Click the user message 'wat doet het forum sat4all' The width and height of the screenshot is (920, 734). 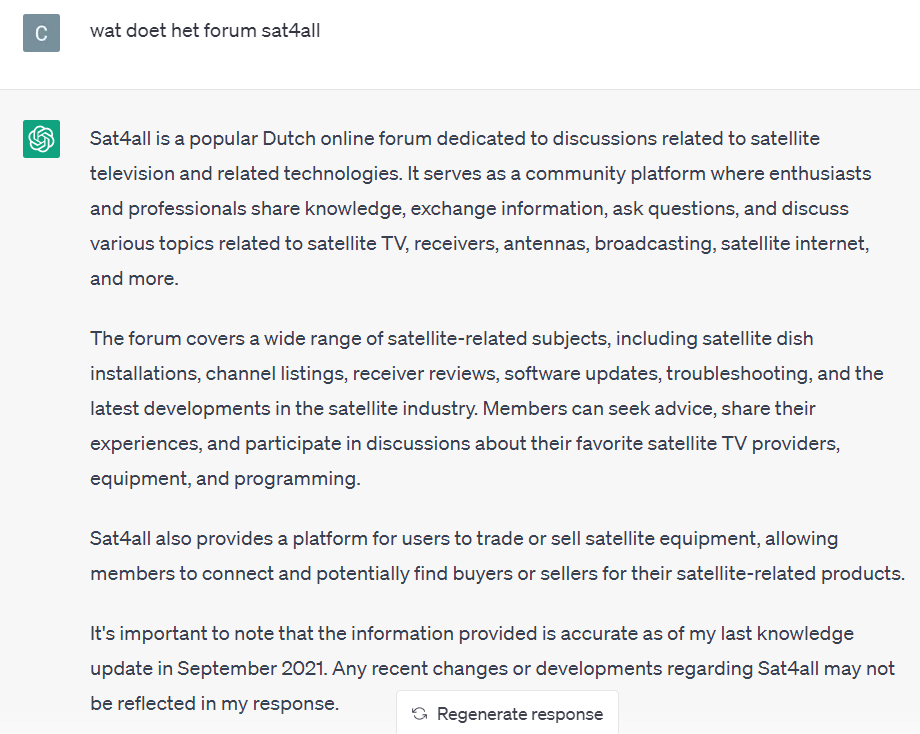pos(205,31)
